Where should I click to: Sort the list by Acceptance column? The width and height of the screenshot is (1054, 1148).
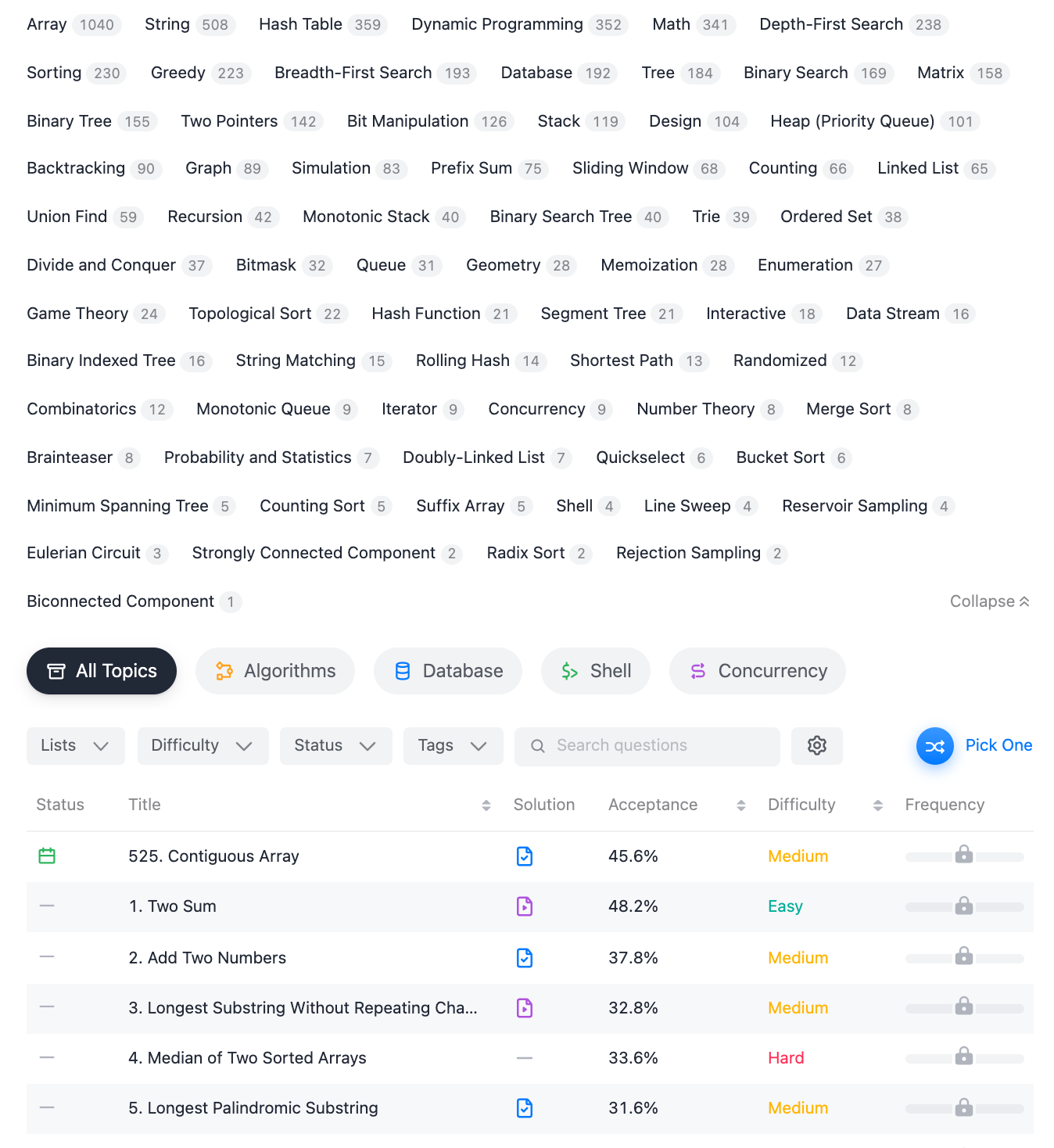(x=740, y=805)
